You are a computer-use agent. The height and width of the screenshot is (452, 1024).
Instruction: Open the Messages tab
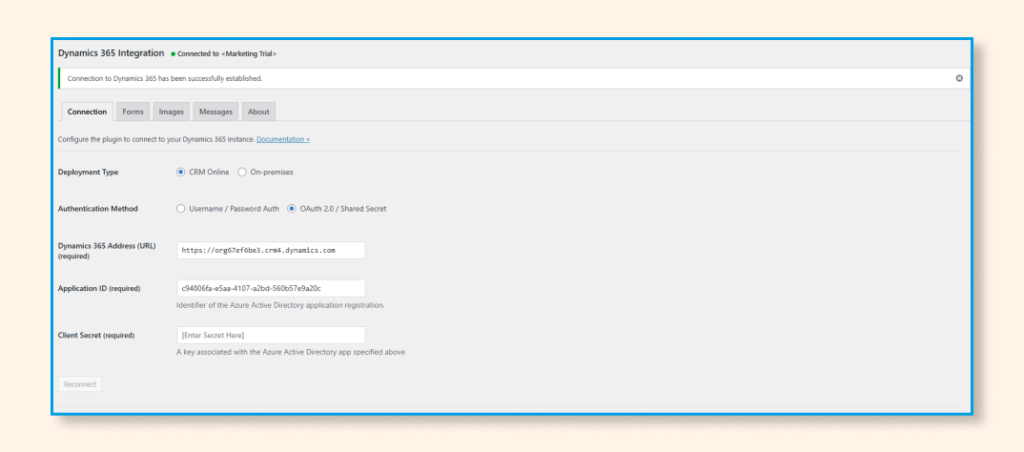point(216,112)
